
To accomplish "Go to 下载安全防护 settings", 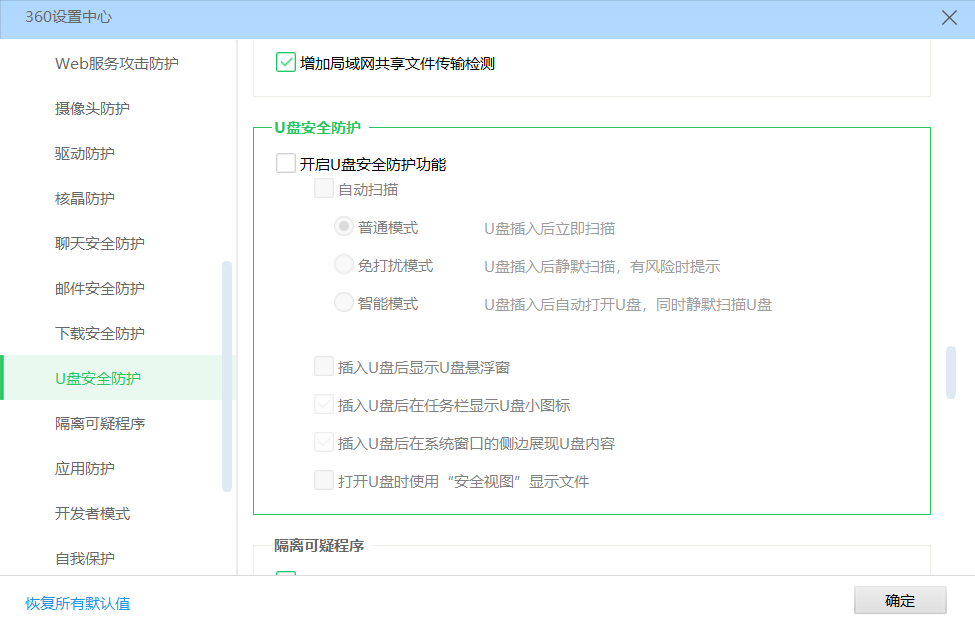I will (99, 334).
